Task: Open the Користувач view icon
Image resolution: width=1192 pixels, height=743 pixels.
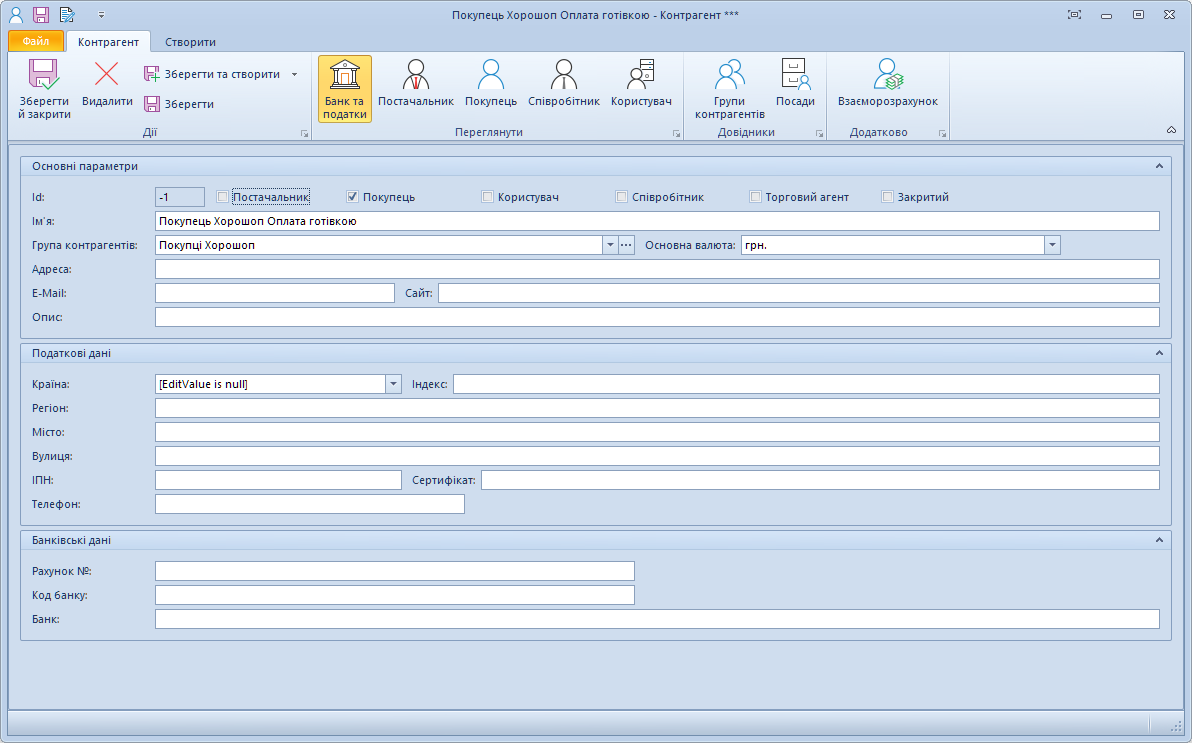Action: coord(641,75)
